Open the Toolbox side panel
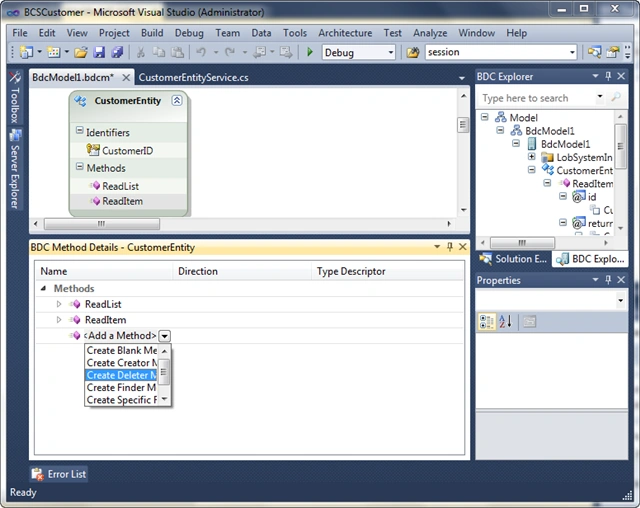This screenshot has width=640, height=508. [x=15, y=98]
